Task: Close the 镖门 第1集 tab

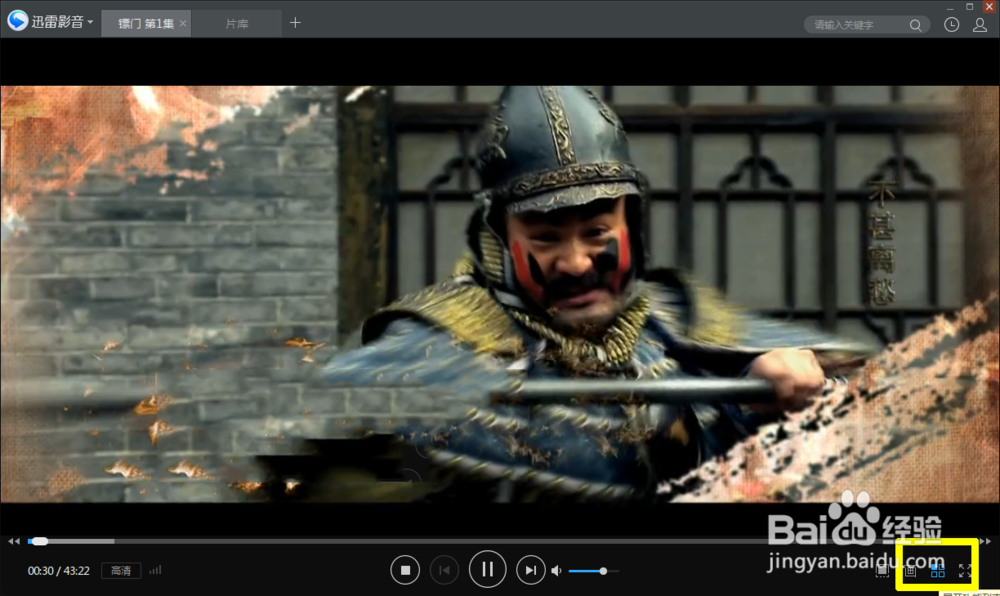Action: point(183,24)
